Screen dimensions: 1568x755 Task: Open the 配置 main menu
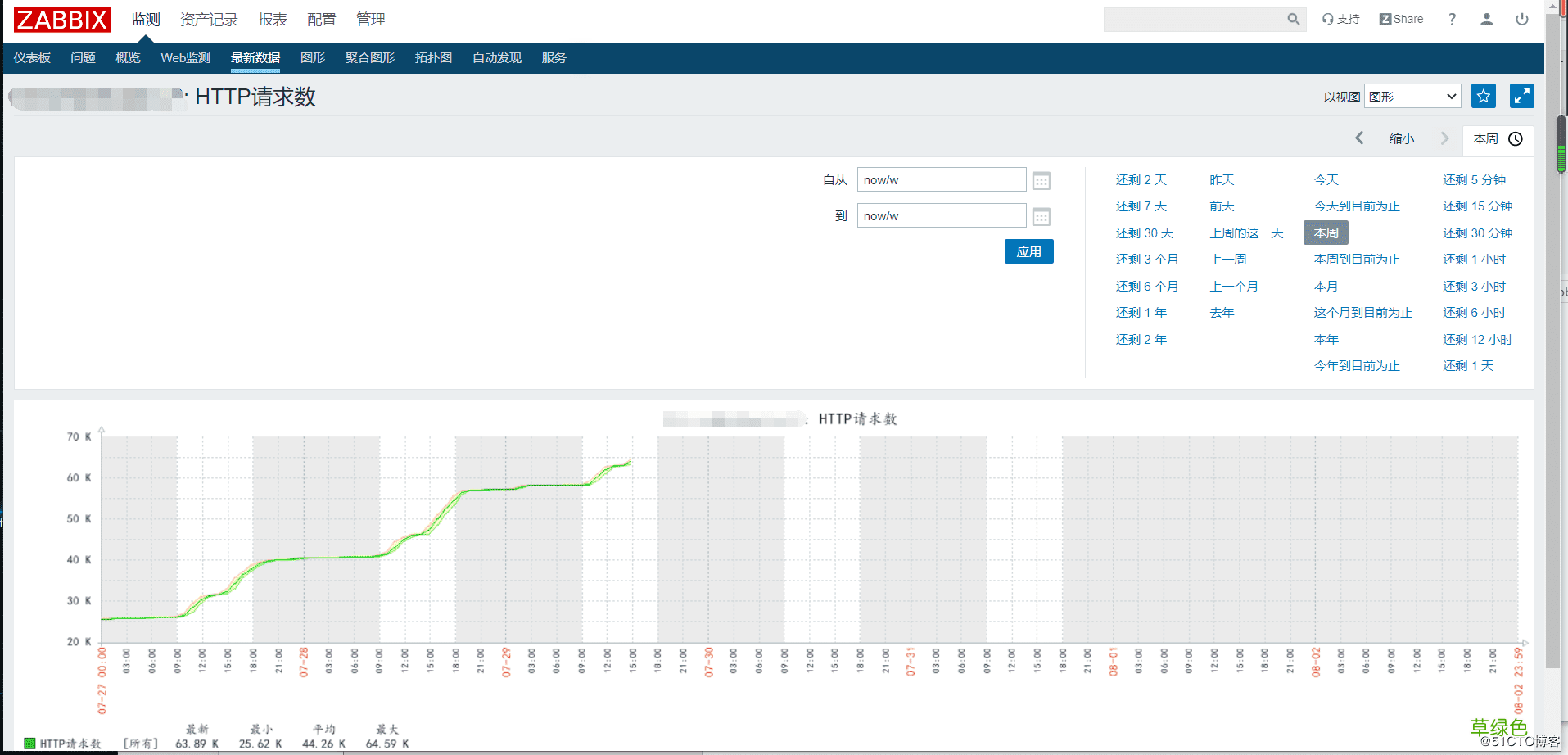click(322, 19)
